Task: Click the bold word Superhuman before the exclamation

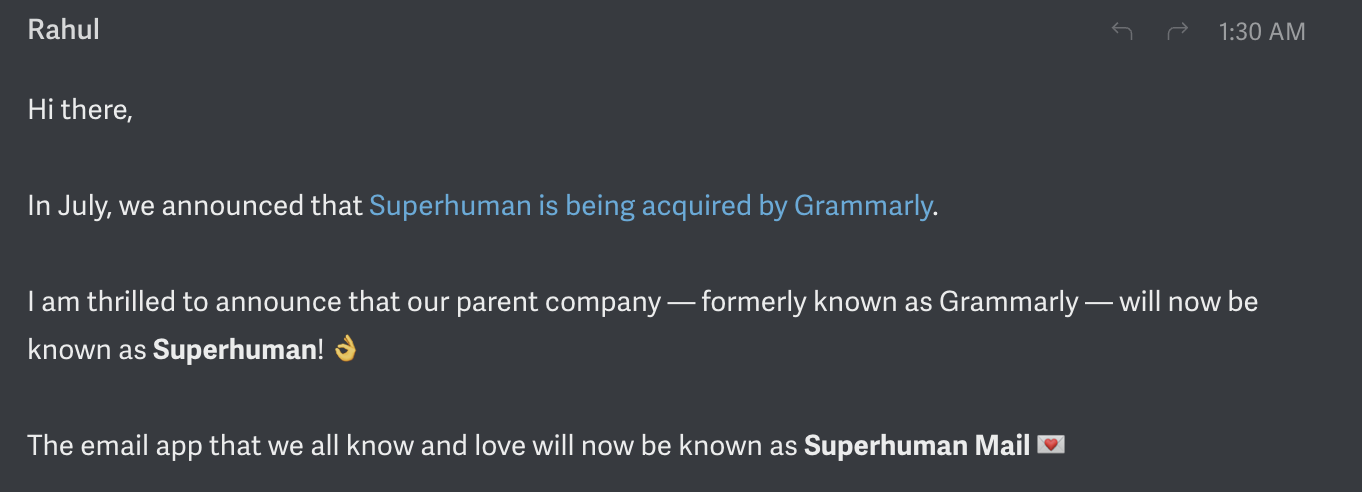Action: click(234, 351)
